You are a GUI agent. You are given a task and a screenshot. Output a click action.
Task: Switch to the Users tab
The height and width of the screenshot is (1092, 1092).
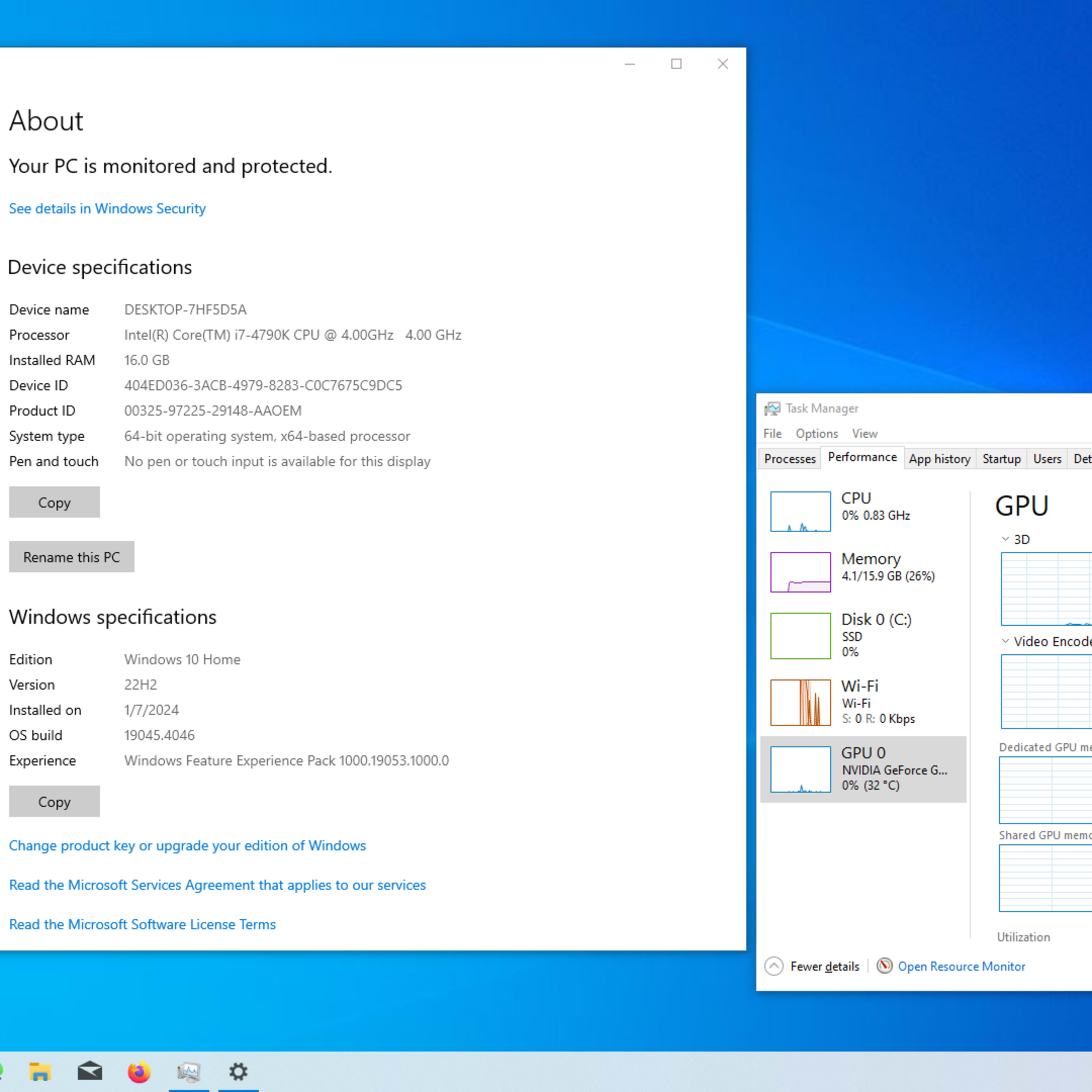point(1047,458)
